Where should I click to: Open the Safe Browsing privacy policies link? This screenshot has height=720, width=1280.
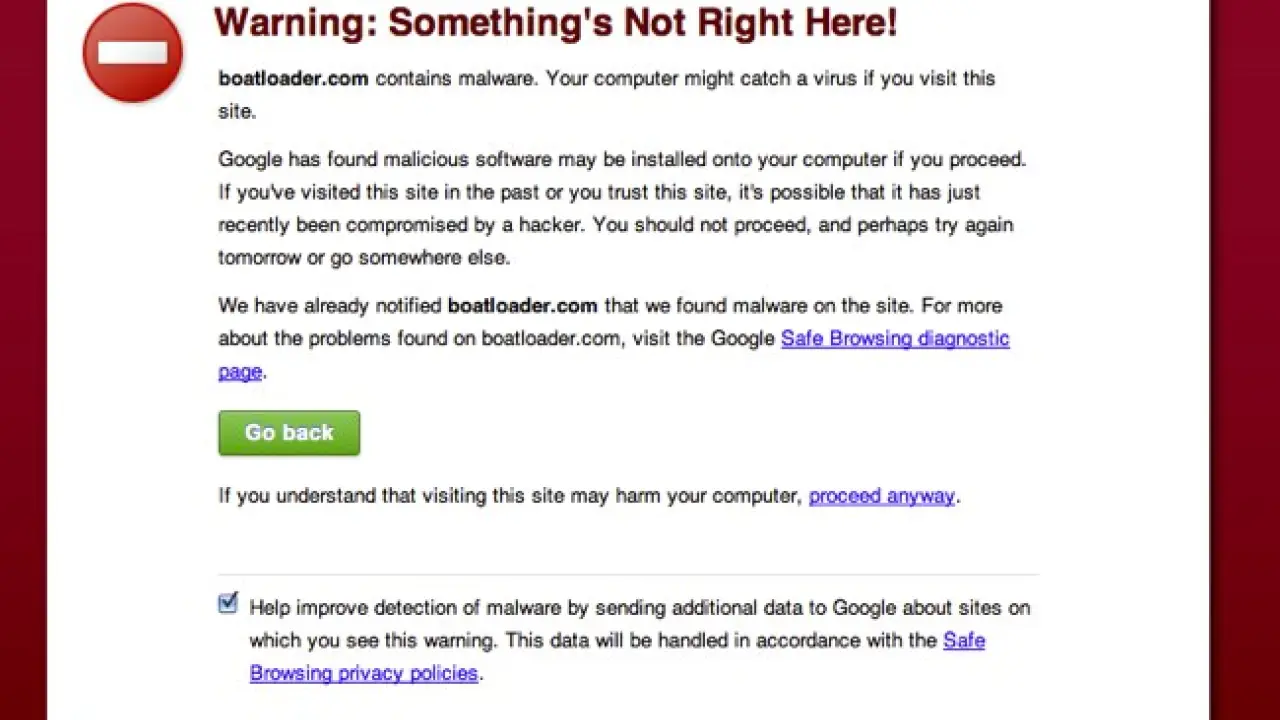(x=364, y=673)
